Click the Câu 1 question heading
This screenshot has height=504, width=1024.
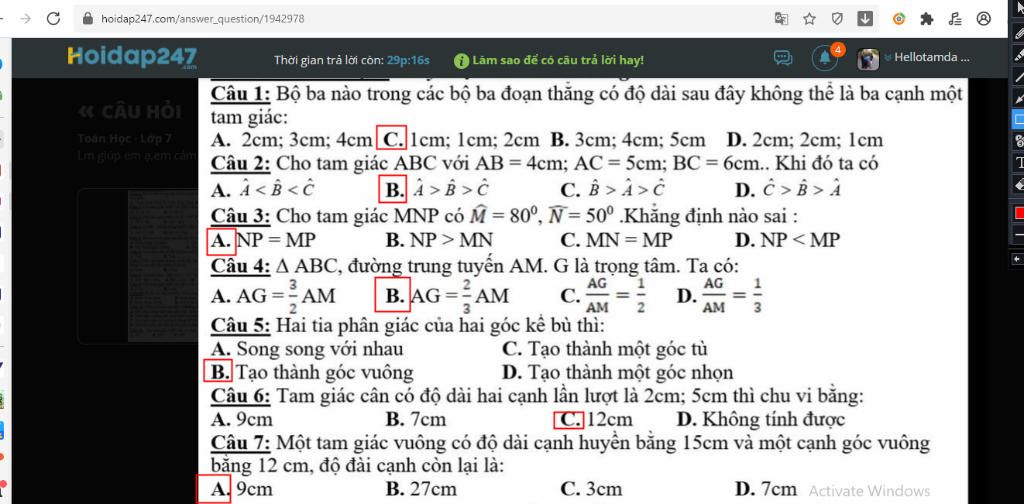(241, 94)
